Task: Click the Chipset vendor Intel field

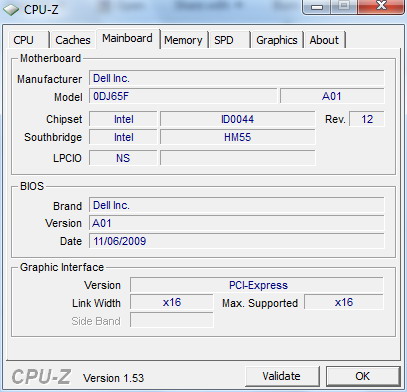Action: (x=123, y=119)
